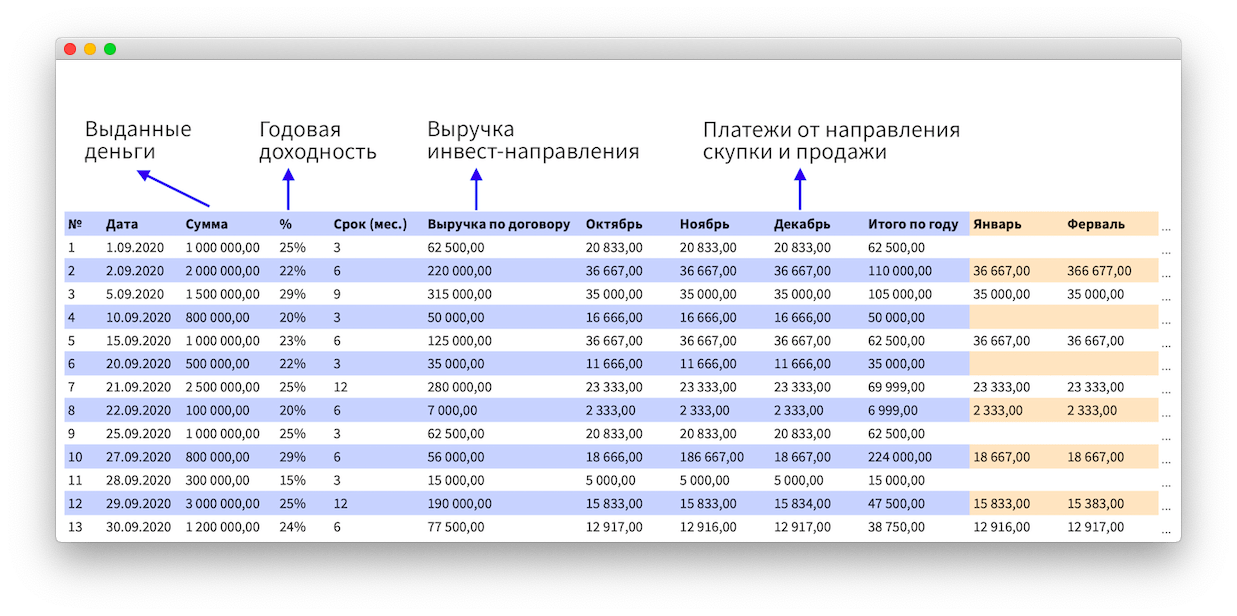Select the Итого по году column header
Image resolution: width=1237 pixels, height=616 pixels.
tap(913, 224)
